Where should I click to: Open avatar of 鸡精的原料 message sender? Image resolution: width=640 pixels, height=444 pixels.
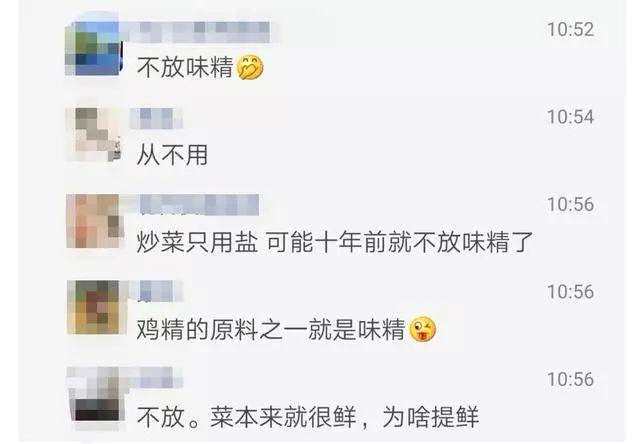click(x=94, y=307)
